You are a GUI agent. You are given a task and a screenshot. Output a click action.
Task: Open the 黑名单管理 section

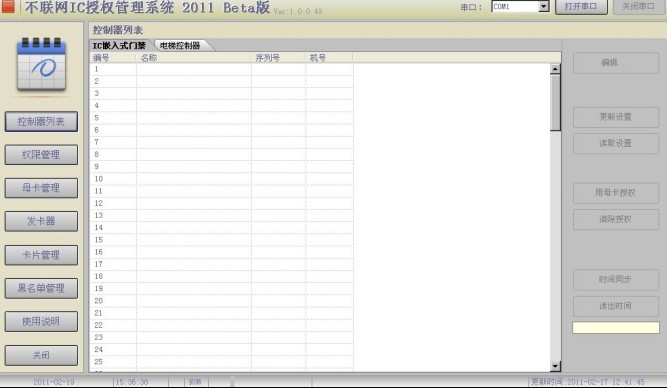pyautogui.click(x=41, y=288)
